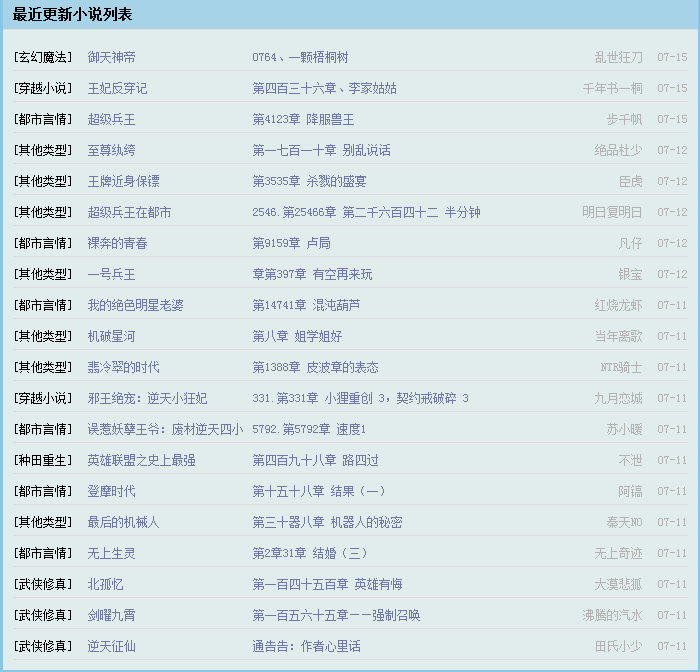View author 绝品杜少

(x=618, y=150)
